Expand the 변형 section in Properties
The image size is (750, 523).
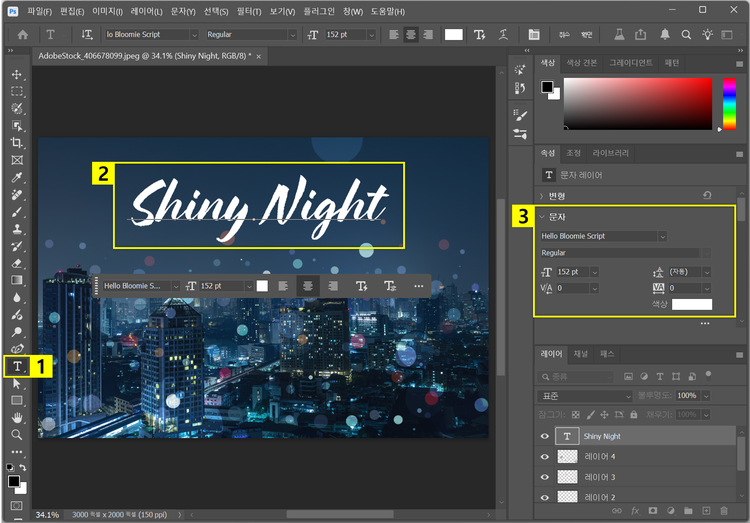coord(542,196)
